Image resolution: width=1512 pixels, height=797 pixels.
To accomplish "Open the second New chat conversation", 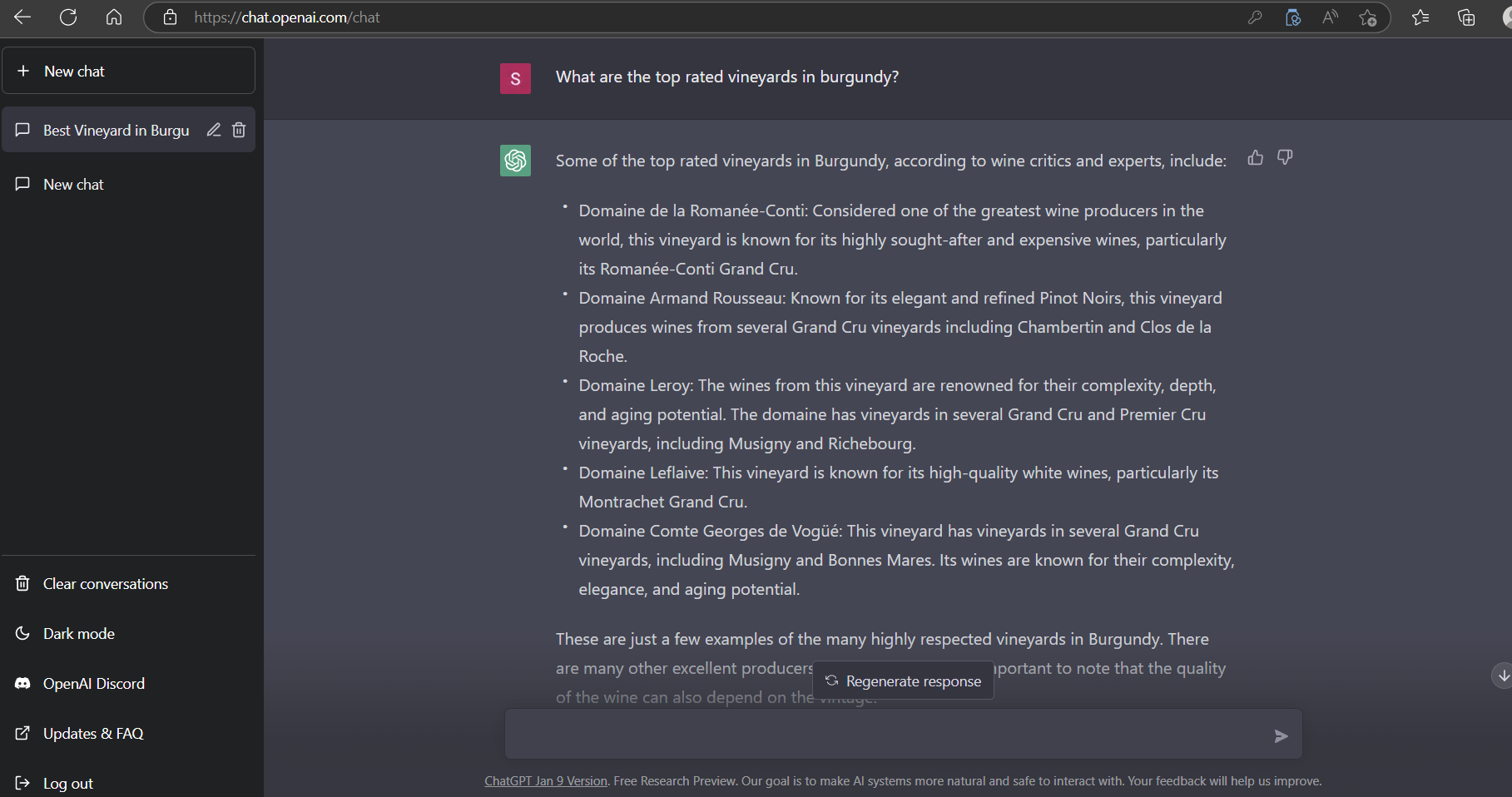I will [129, 184].
